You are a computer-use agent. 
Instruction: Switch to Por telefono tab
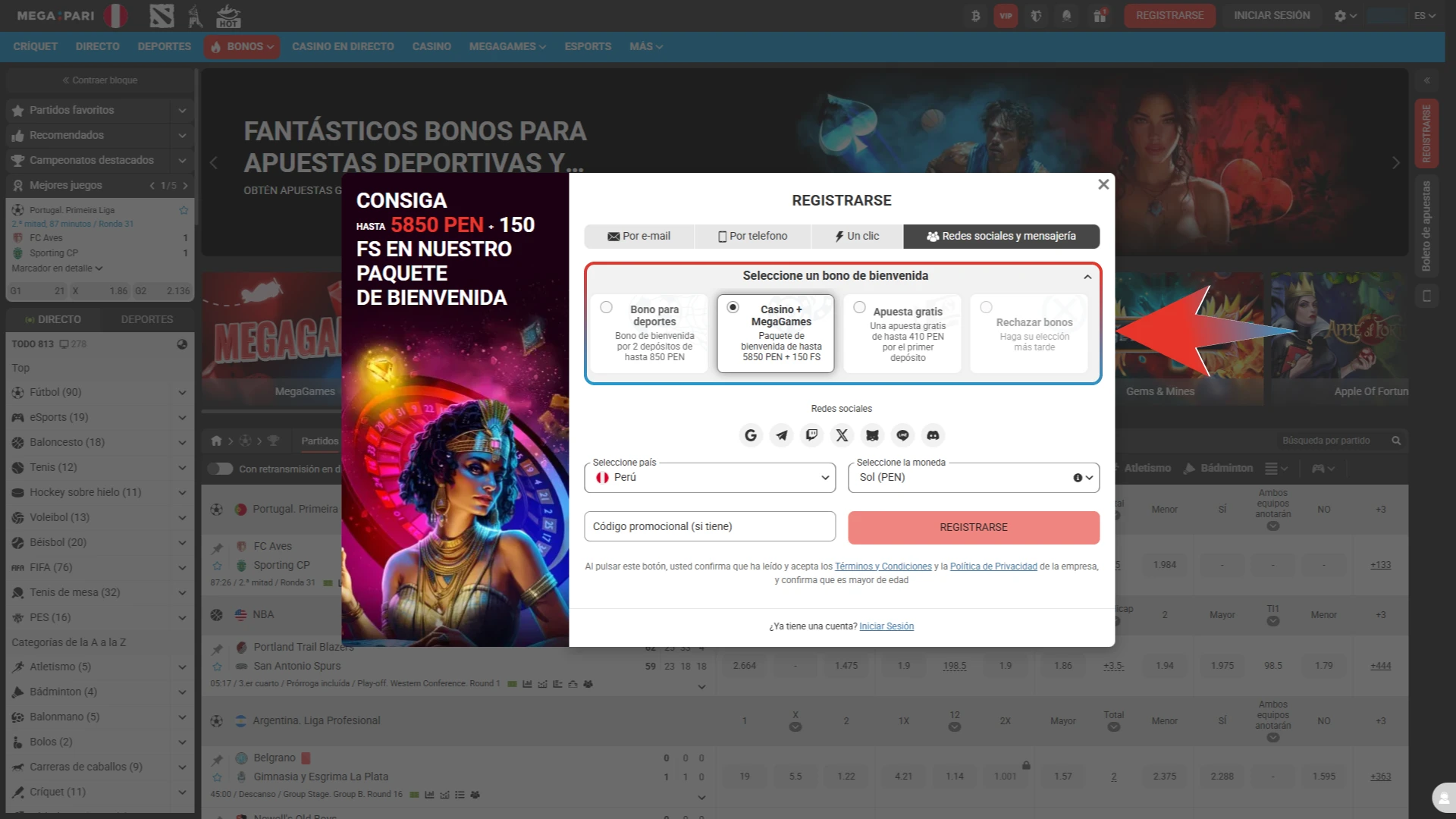[x=753, y=237]
